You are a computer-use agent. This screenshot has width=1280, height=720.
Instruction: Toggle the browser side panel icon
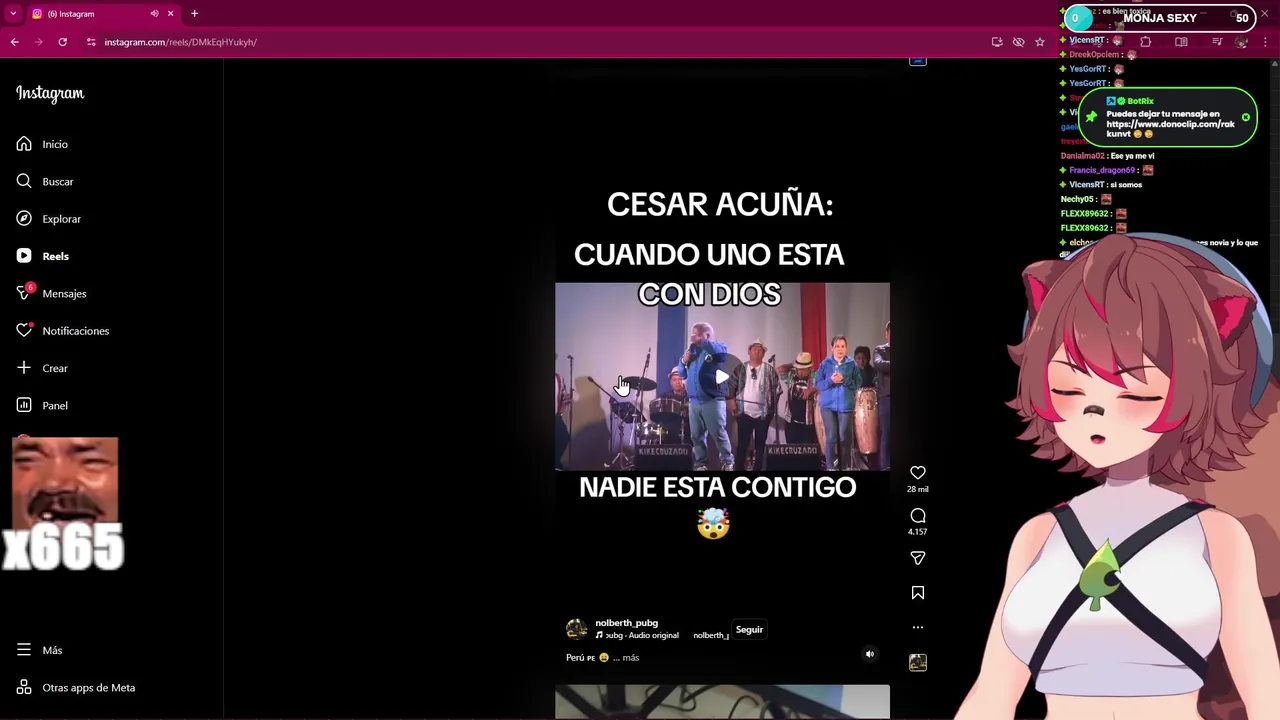pyautogui.click(x=1181, y=42)
